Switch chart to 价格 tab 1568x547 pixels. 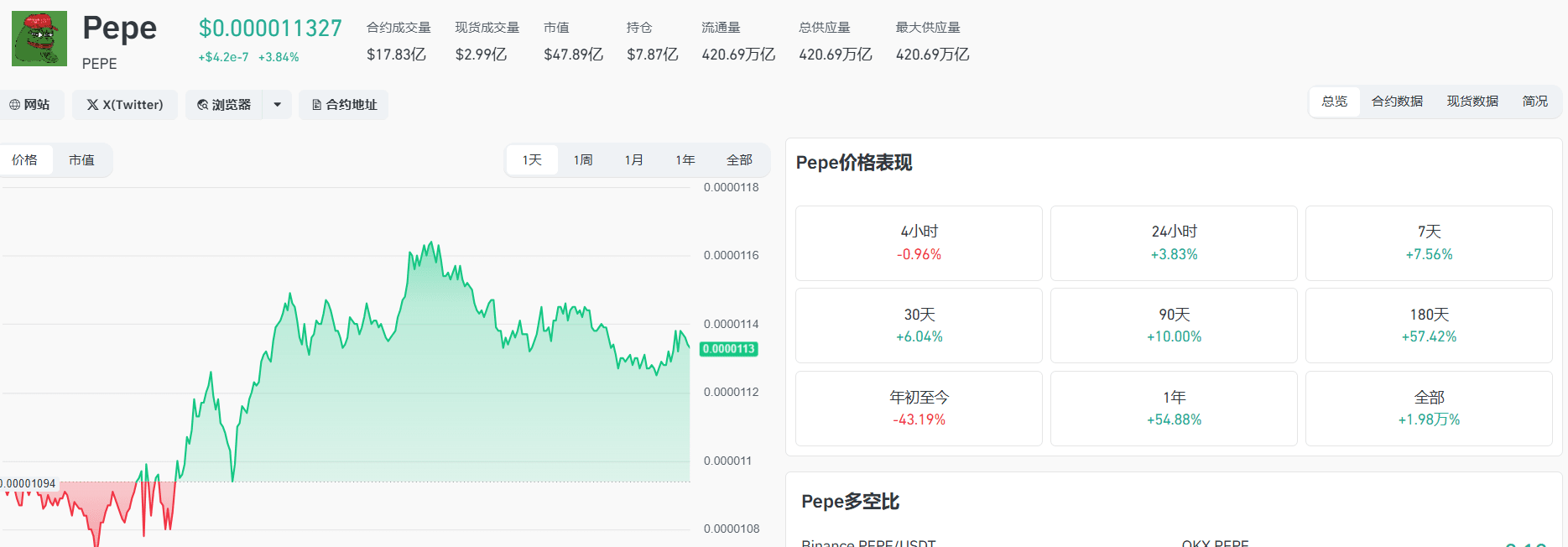(x=24, y=159)
